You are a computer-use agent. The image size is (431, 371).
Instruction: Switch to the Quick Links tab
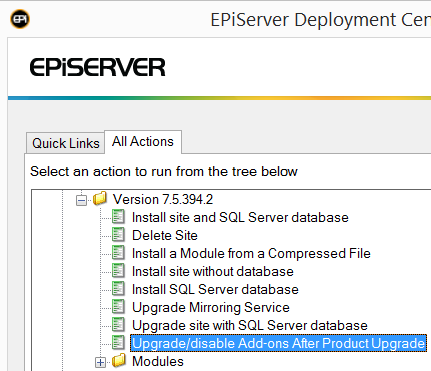pyautogui.click(x=66, y=143)
